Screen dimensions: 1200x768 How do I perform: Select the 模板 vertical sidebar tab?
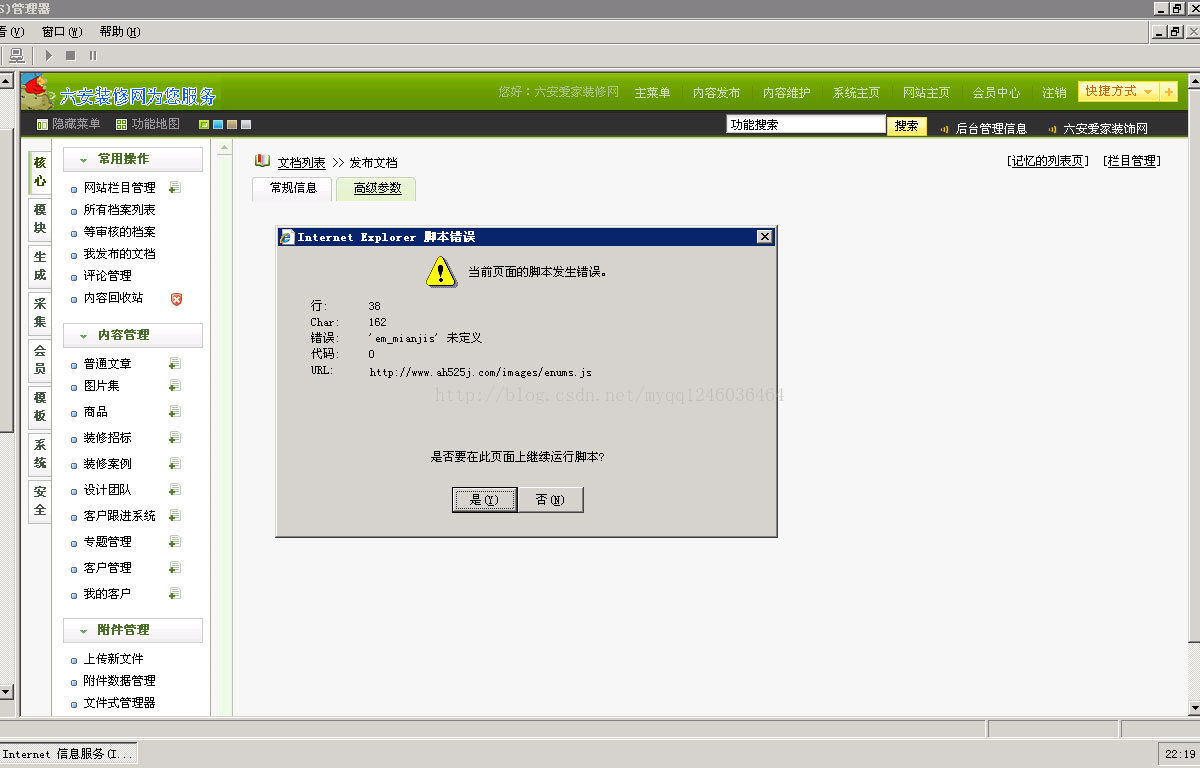tap(40, 407)
